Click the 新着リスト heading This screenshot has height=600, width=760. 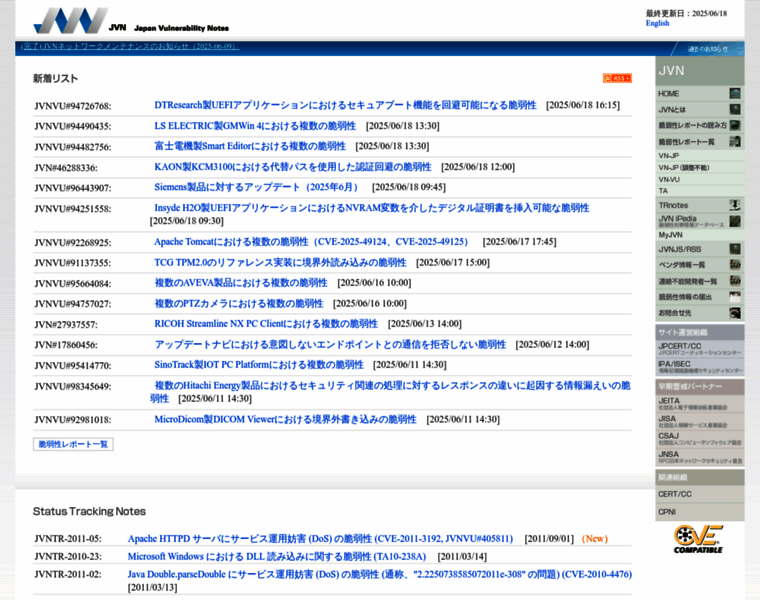tap(55, 79)
